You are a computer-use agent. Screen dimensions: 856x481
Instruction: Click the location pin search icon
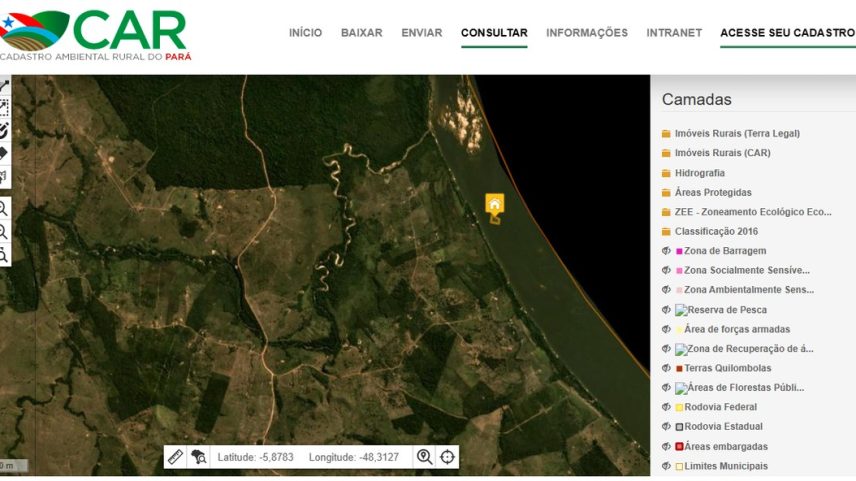[x=424, y=456]
